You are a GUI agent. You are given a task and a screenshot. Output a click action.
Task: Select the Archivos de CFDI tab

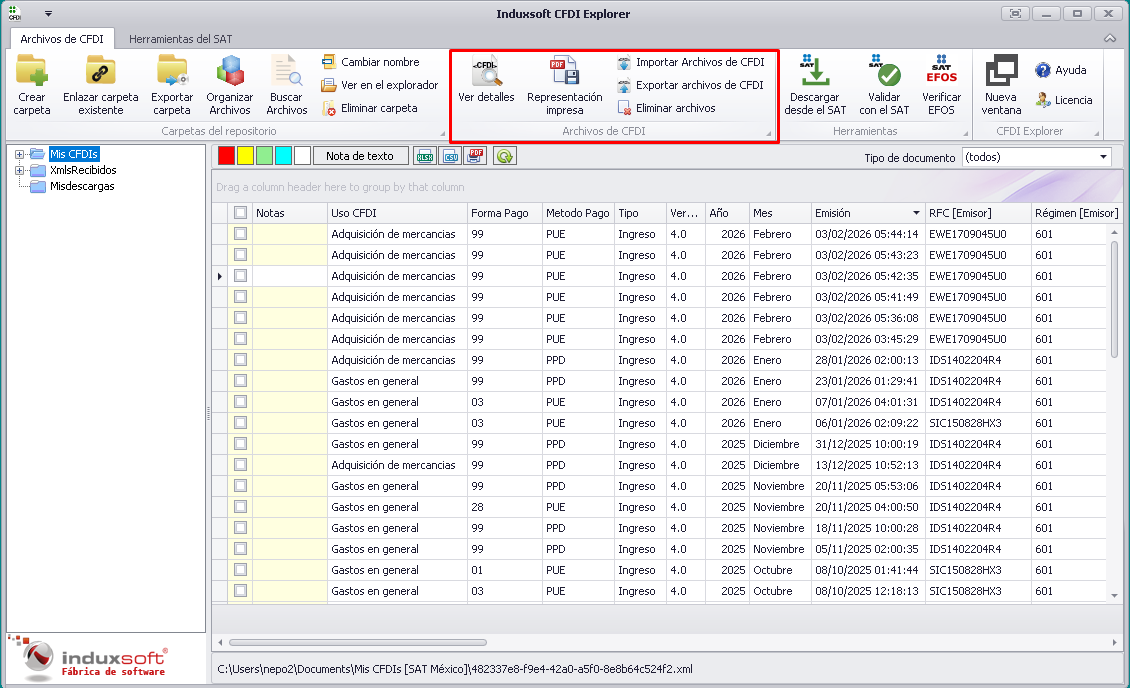[62, 39]
